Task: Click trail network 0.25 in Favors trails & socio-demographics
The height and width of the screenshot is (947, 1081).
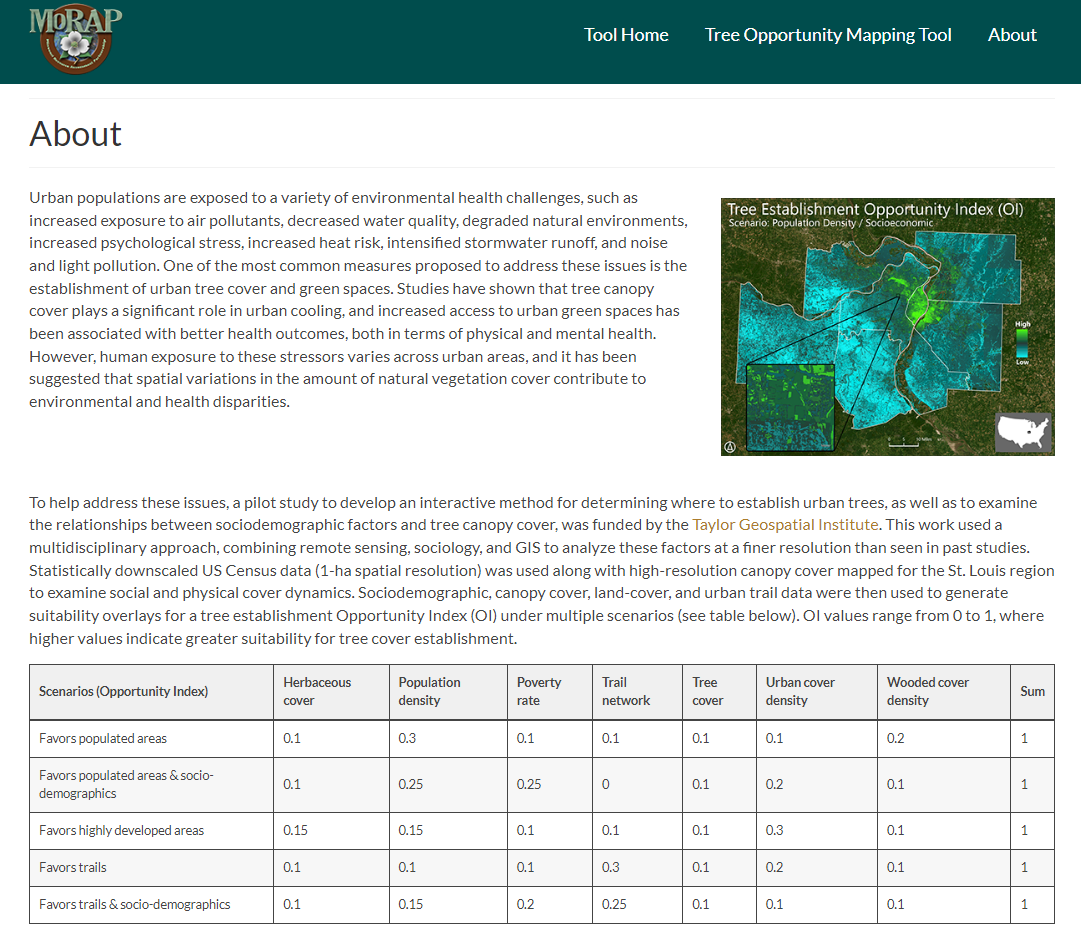Action: pos(637,904)
